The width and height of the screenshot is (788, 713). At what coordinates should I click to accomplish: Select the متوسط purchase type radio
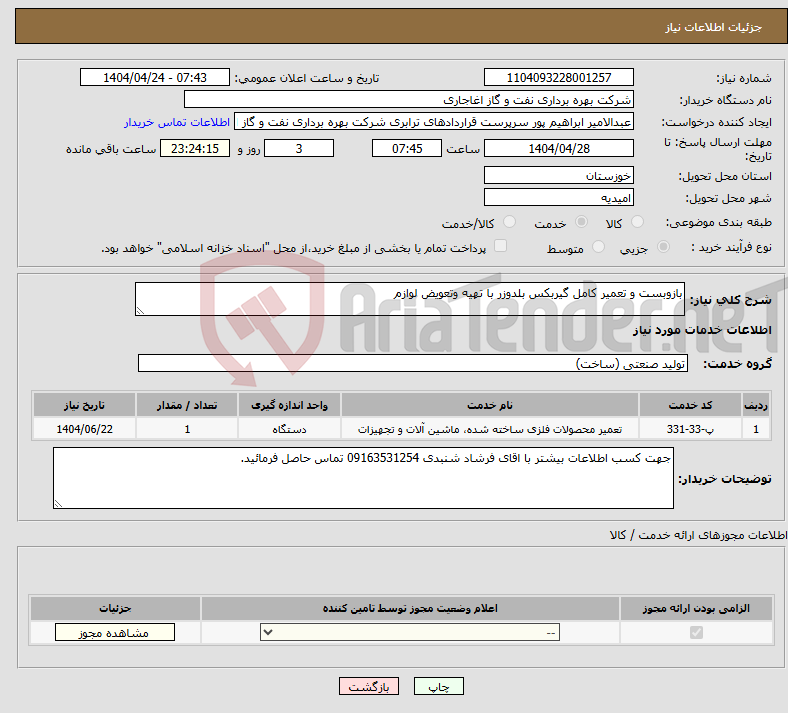point(598,247)
